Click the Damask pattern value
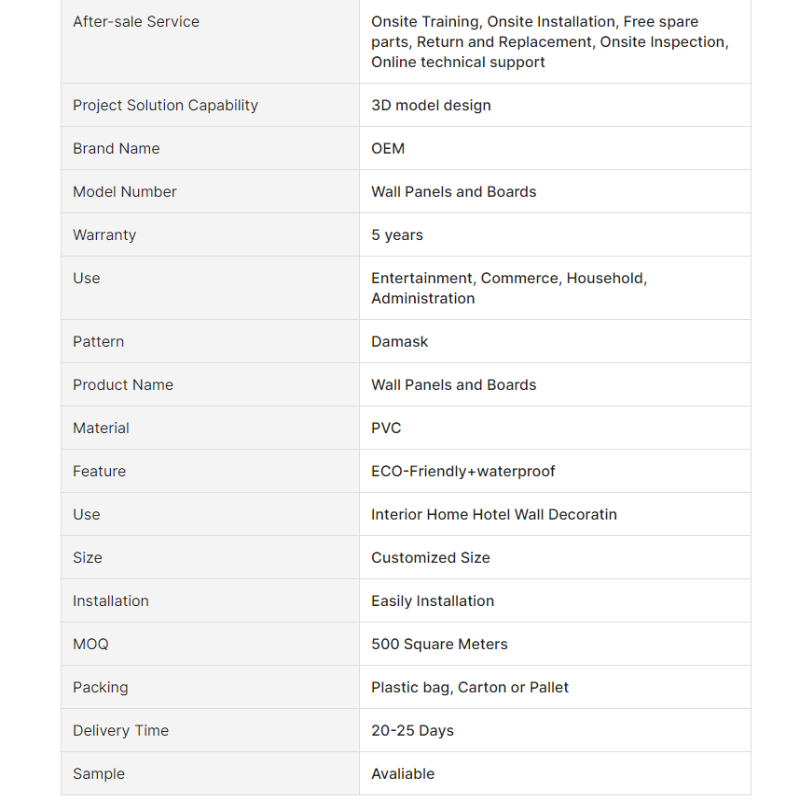The width and height of the screenshot is (800, 800). (400, 341)
